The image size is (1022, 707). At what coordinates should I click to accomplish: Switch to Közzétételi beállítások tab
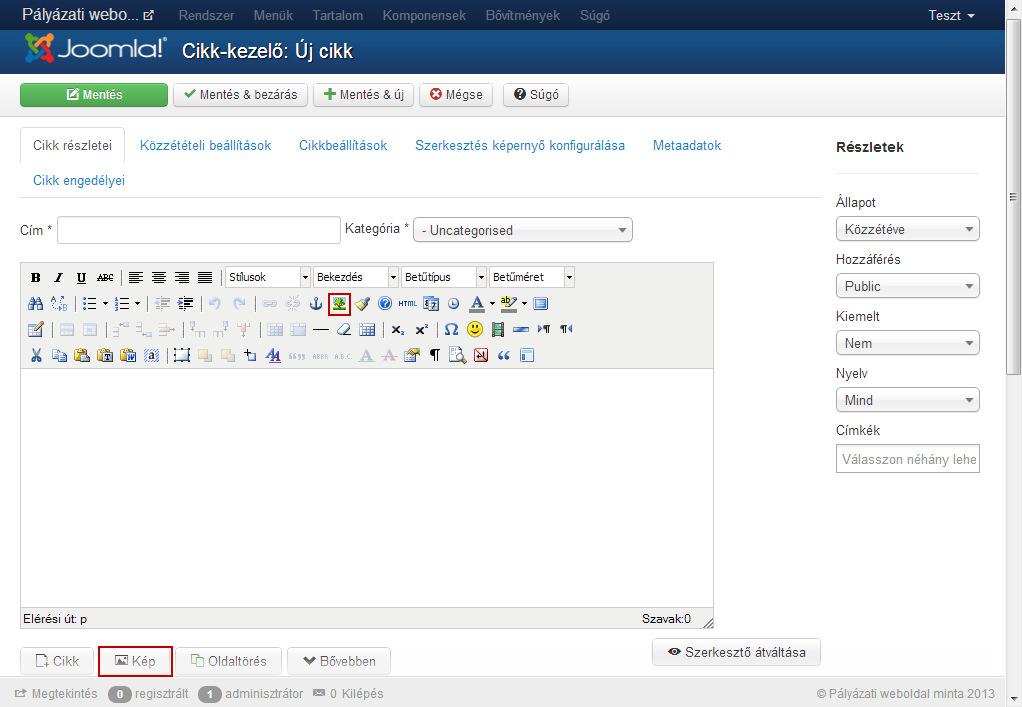[205, 145]
